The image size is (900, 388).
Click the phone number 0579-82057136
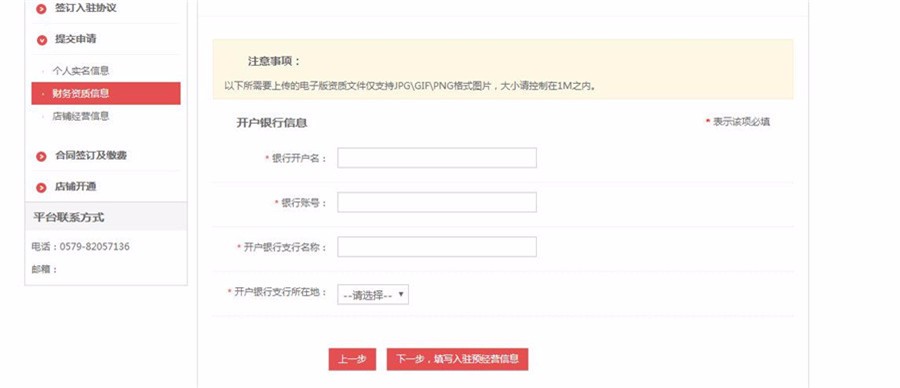[95, 247]
